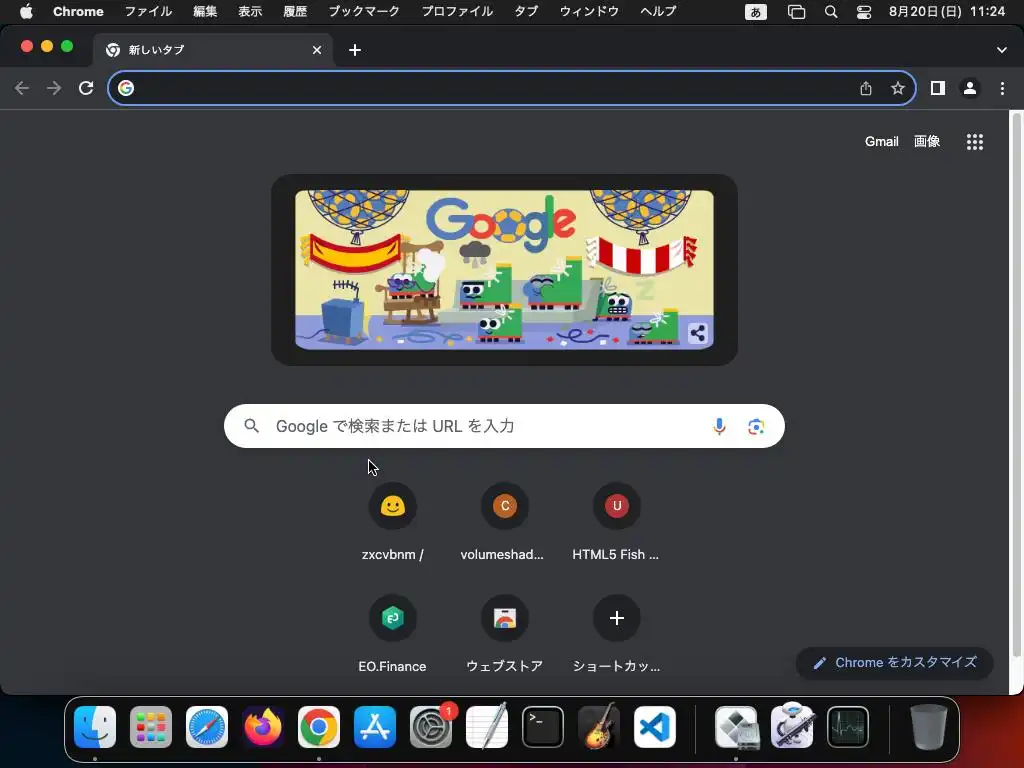This screenshot has width=1024, height=768.
Task: Add a new shortcut with the plus tile
Action: (616, 634)
